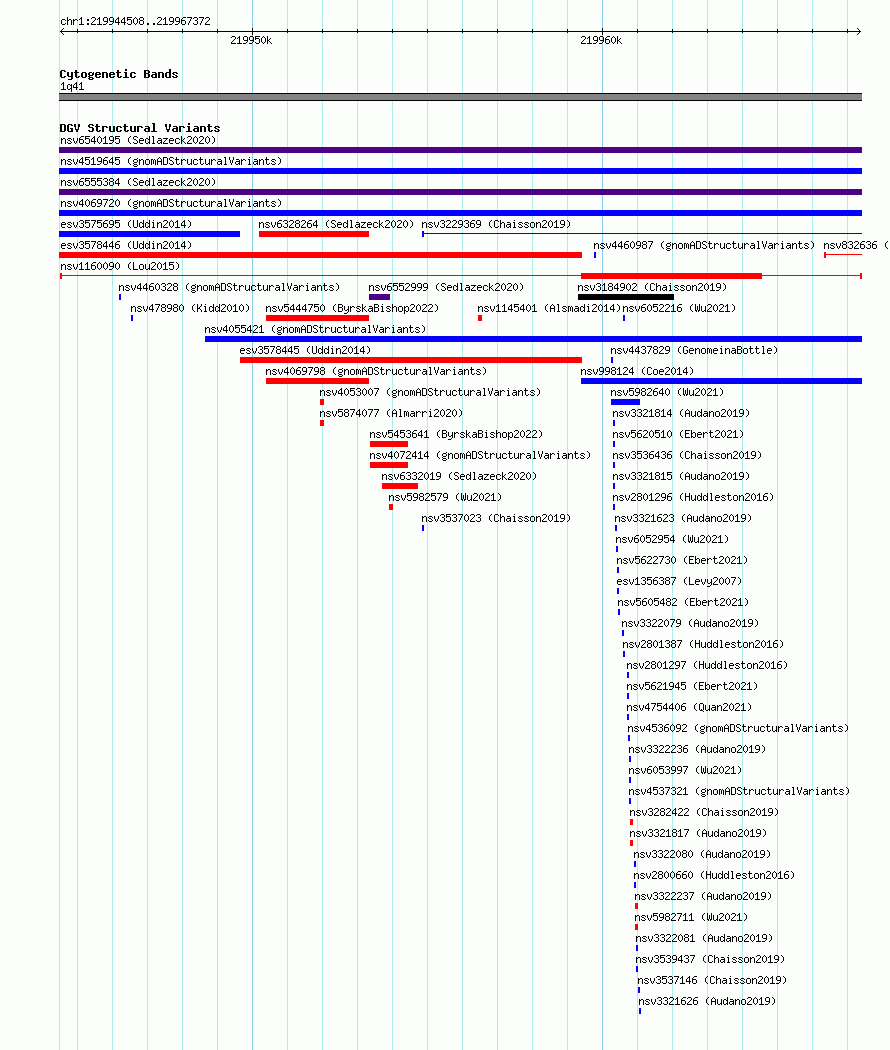Select nsv4437829 (GenomeinaBottle) label

(694, 350)
